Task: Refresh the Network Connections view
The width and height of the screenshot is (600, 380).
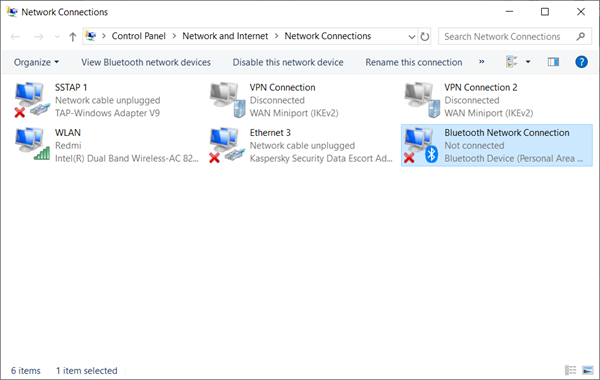Action: tap(425, 37)
